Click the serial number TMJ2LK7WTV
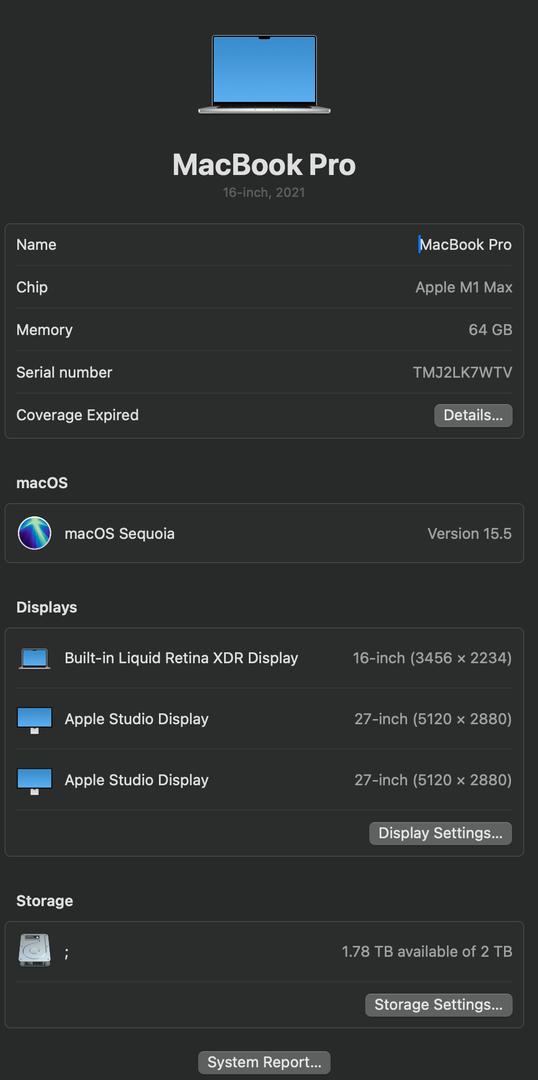The width and height of the screenshot is (538, 1080). 462,373
